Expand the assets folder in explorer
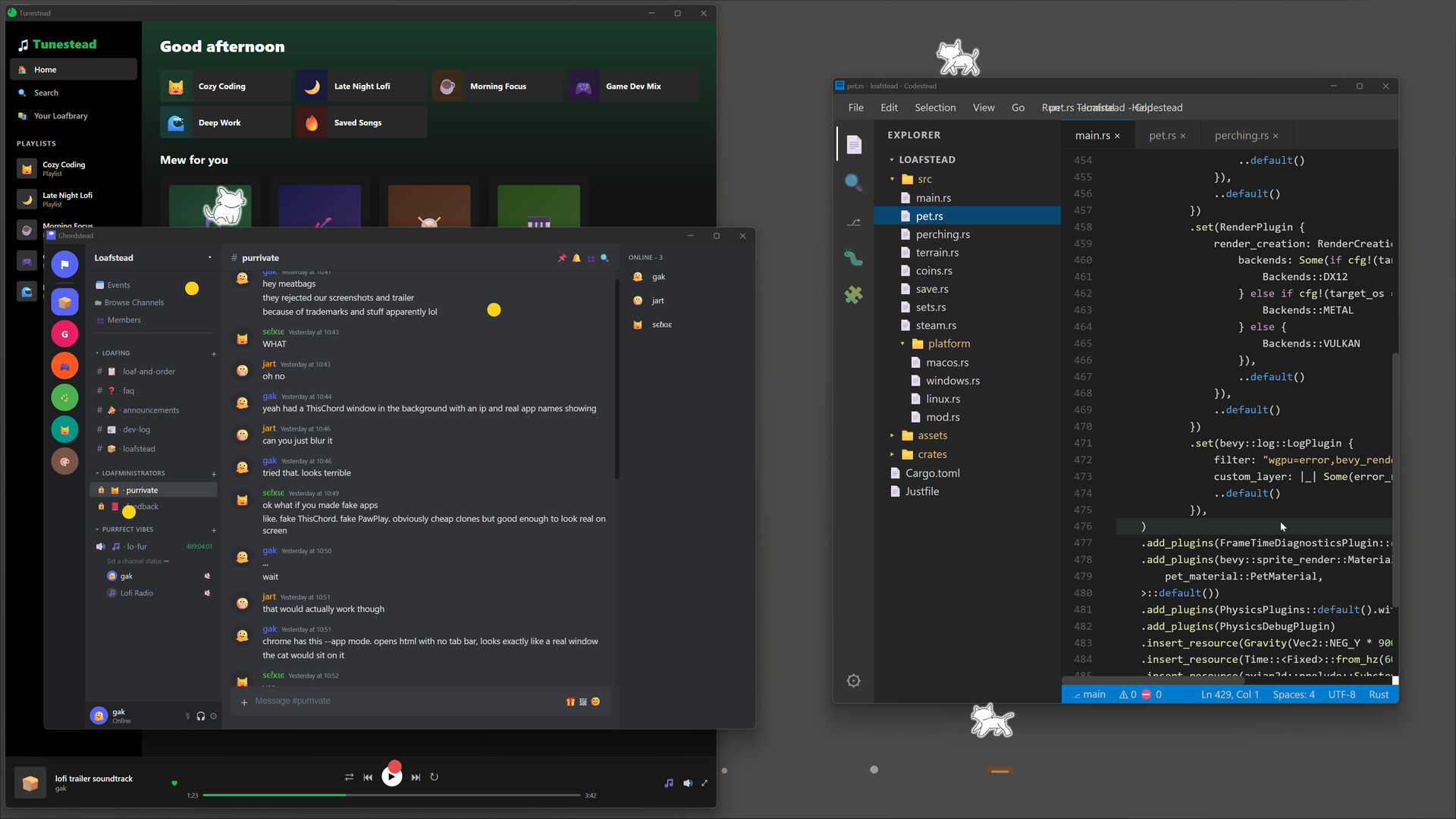This screenshot has width=1456, height=819. (893, 436)
